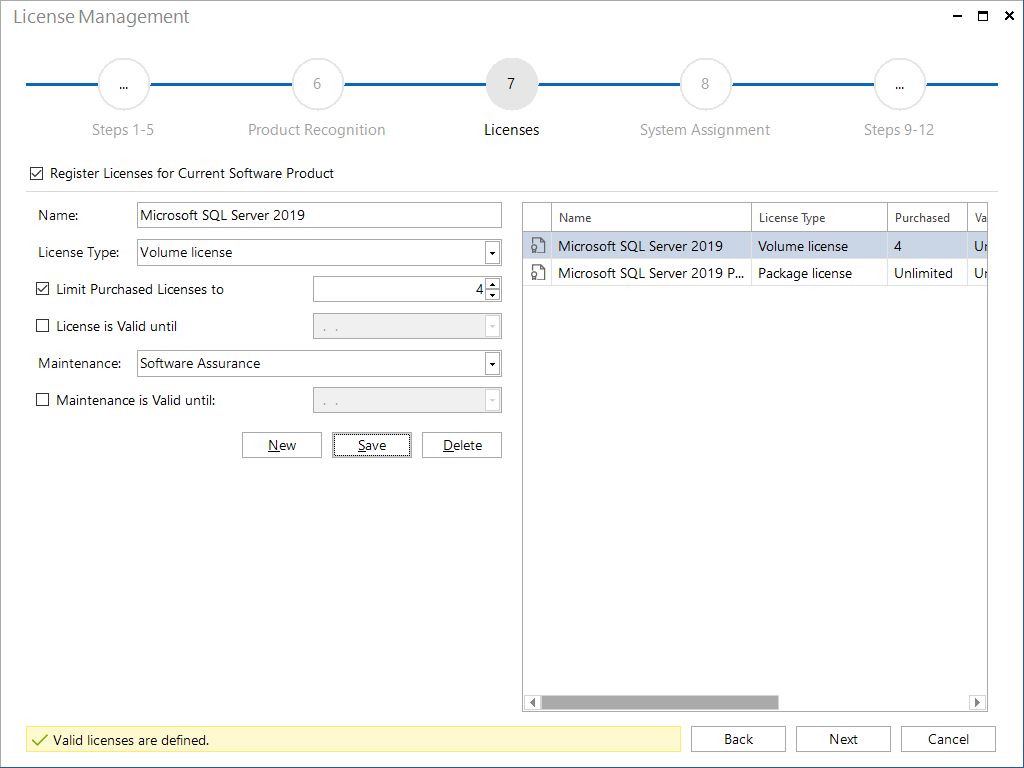Sort by License Type column header

click(x=819, y=217)
